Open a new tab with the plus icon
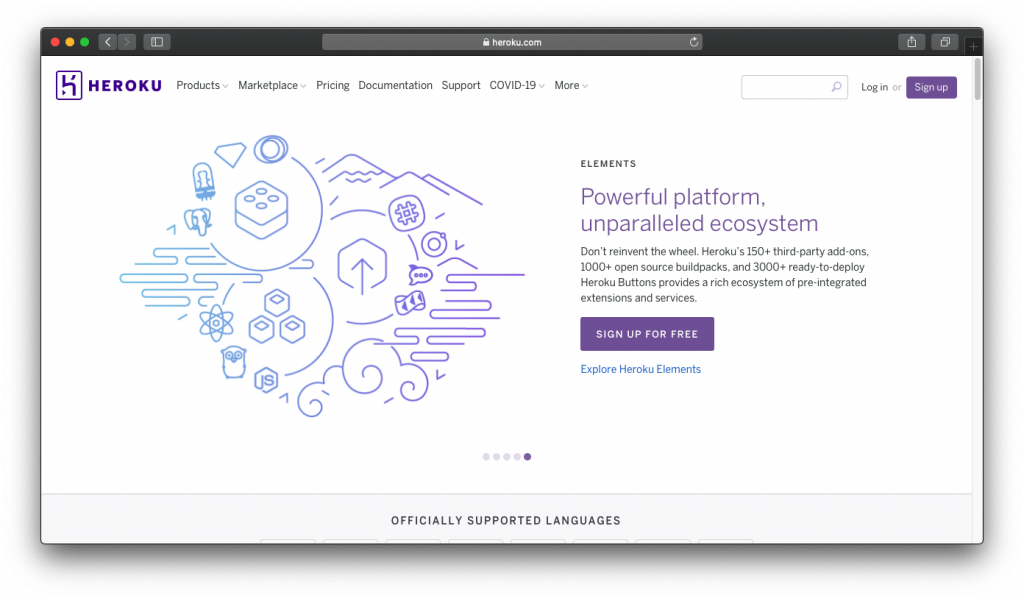 click(x=973, y=46)
